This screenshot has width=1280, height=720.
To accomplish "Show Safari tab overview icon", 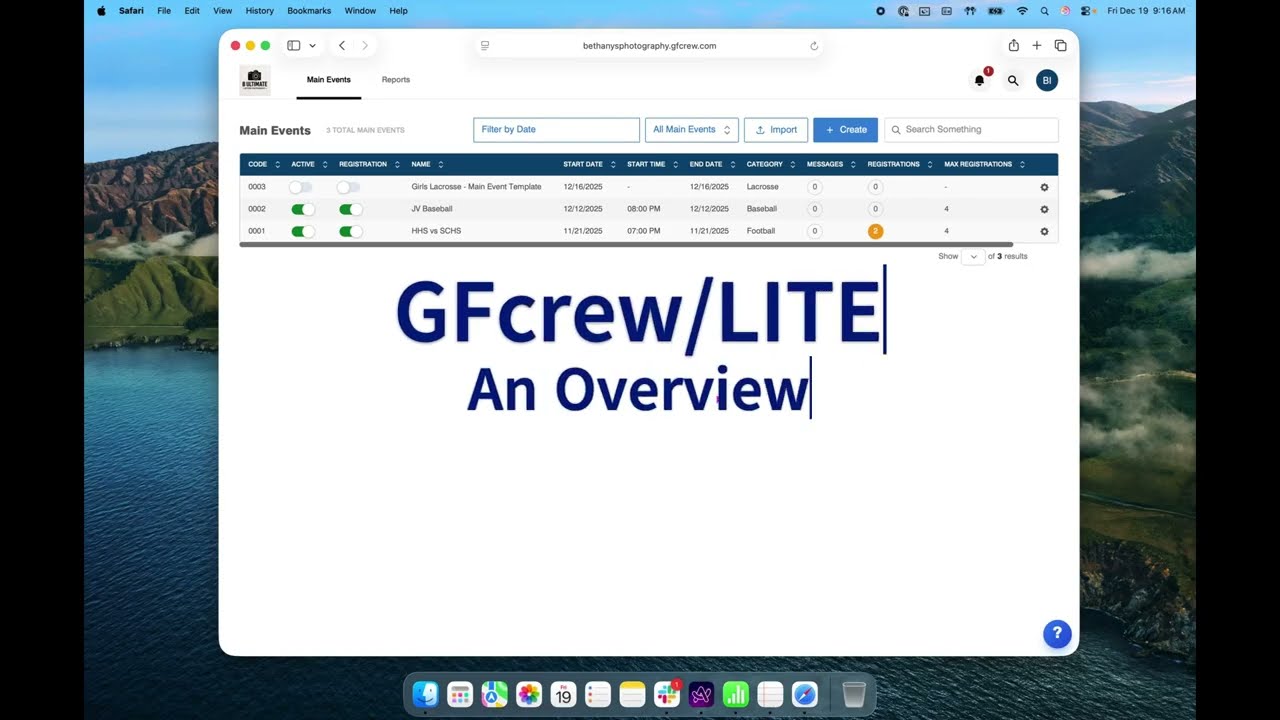I will click(1061, 45).
